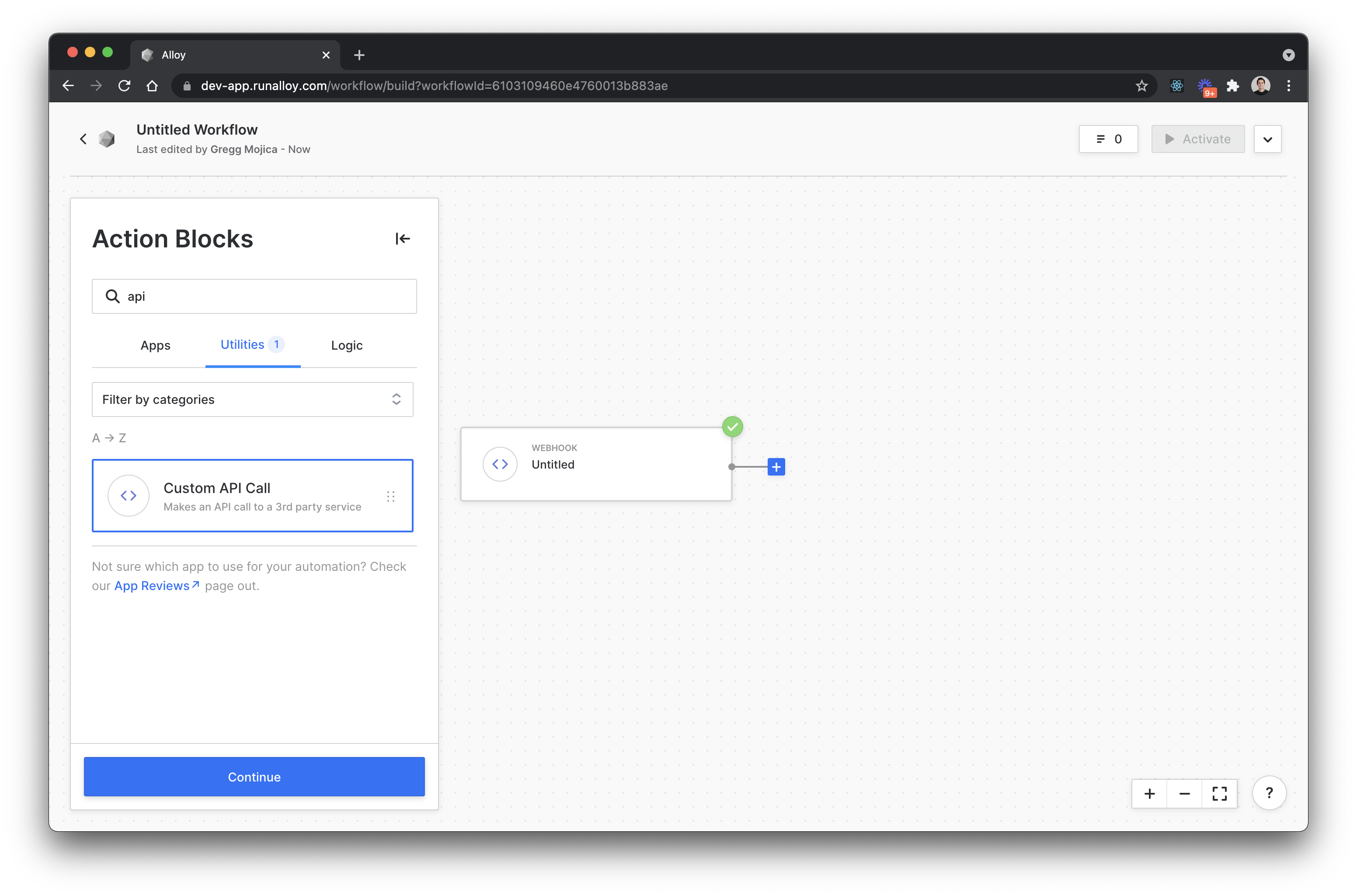Click the Webhook code icon on canvas
1357x896 pixels.
(x=500, y=464)
